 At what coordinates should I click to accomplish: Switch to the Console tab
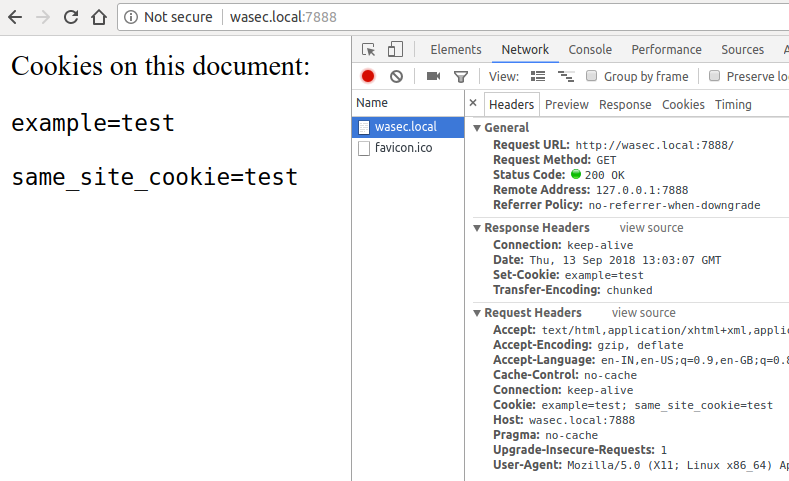point(590,50)
